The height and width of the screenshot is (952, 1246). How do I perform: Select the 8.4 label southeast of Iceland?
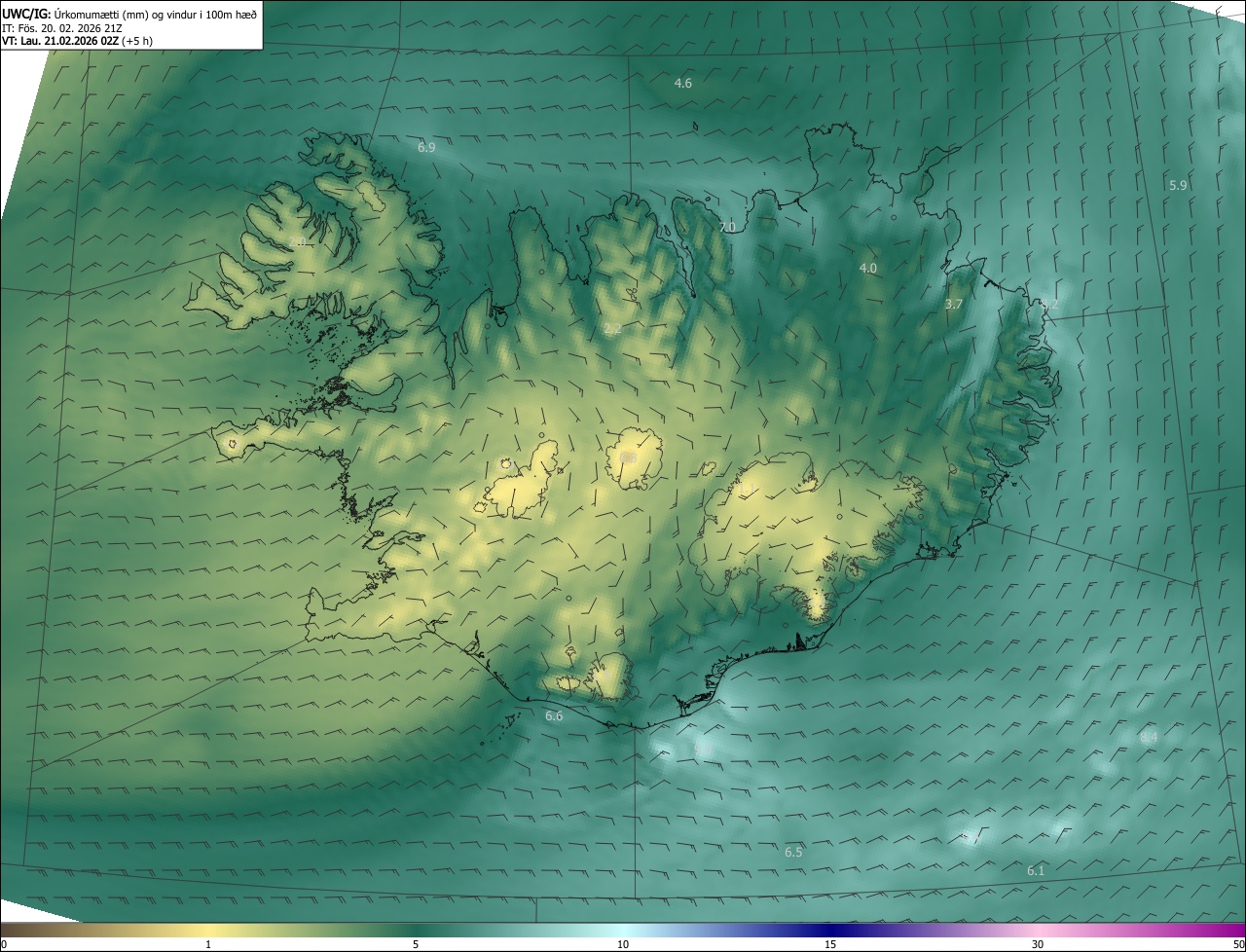[x=1149, y=738]
